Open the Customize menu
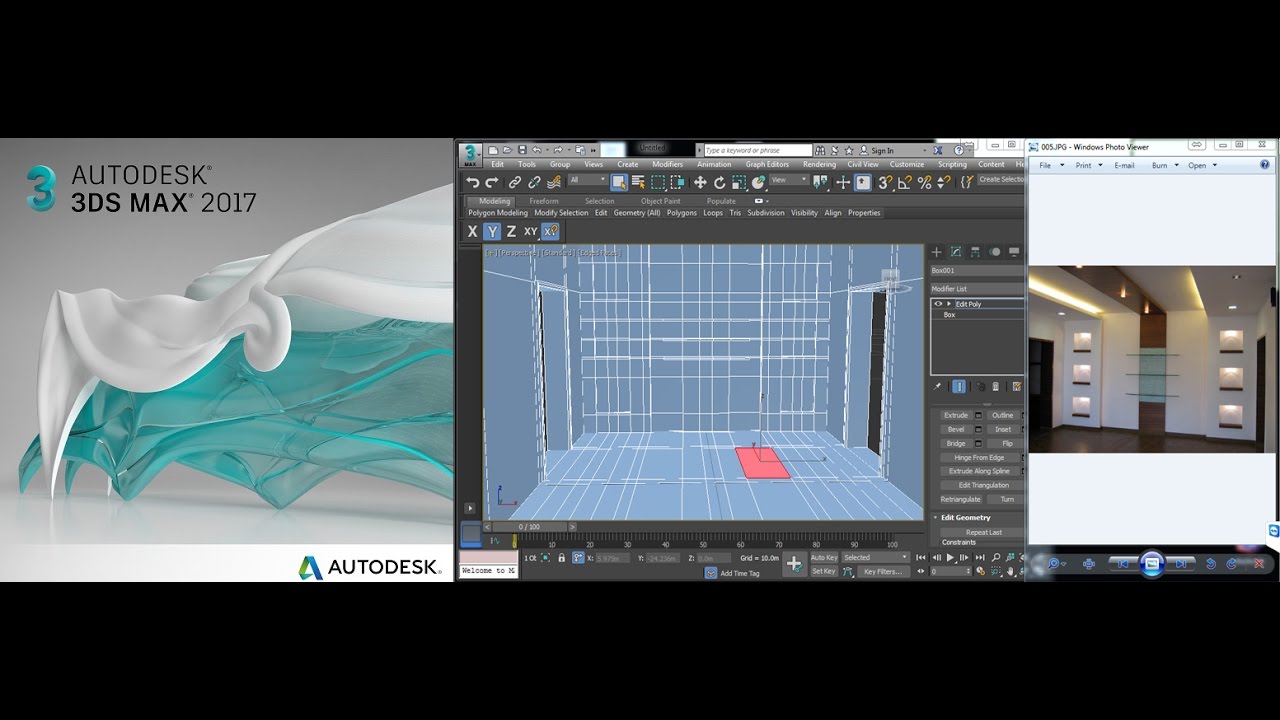The width and height of the screenshot is (1280, 720). tap(907, 164)
